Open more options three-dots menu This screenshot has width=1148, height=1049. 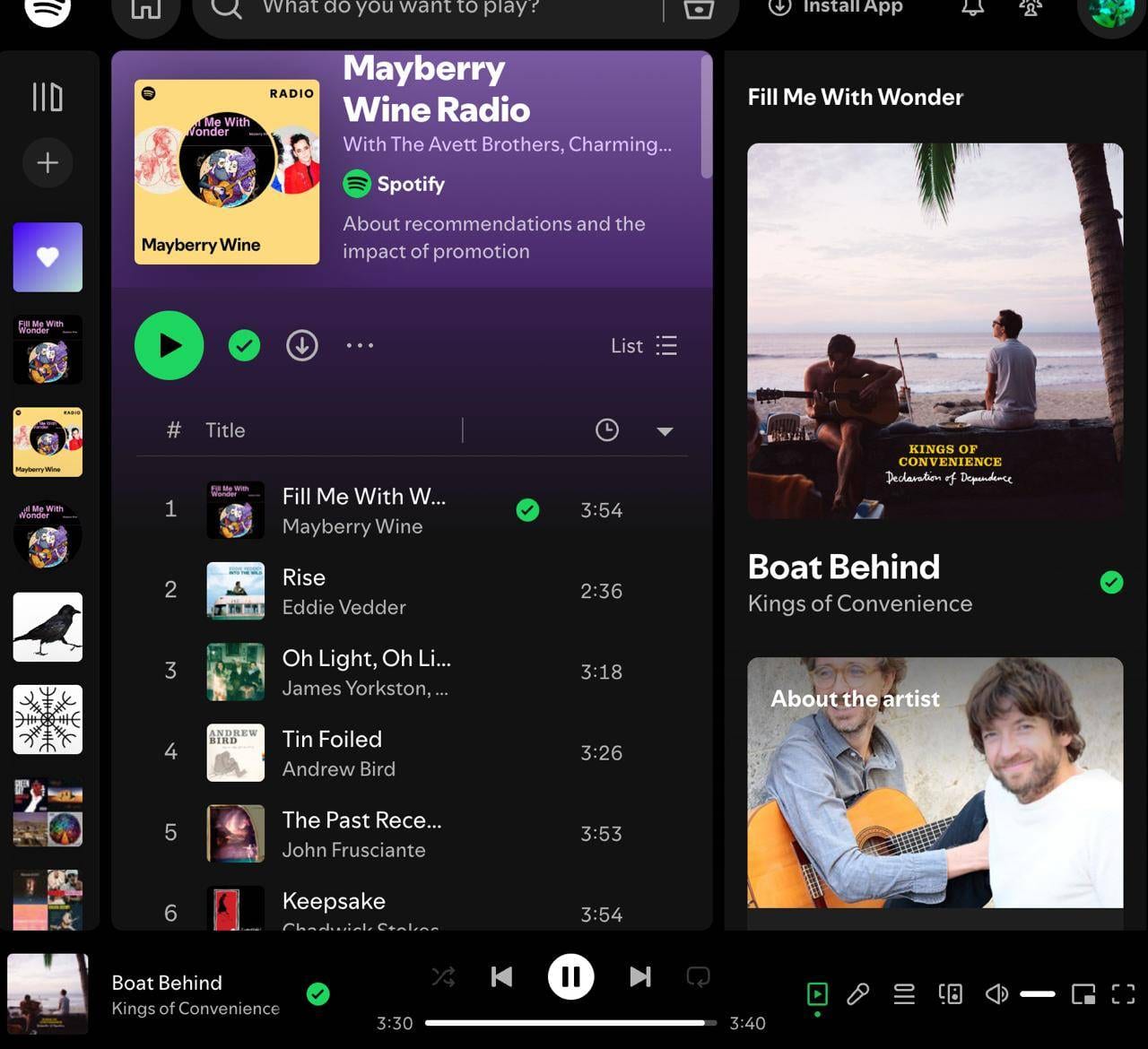[x=360, y=345]
